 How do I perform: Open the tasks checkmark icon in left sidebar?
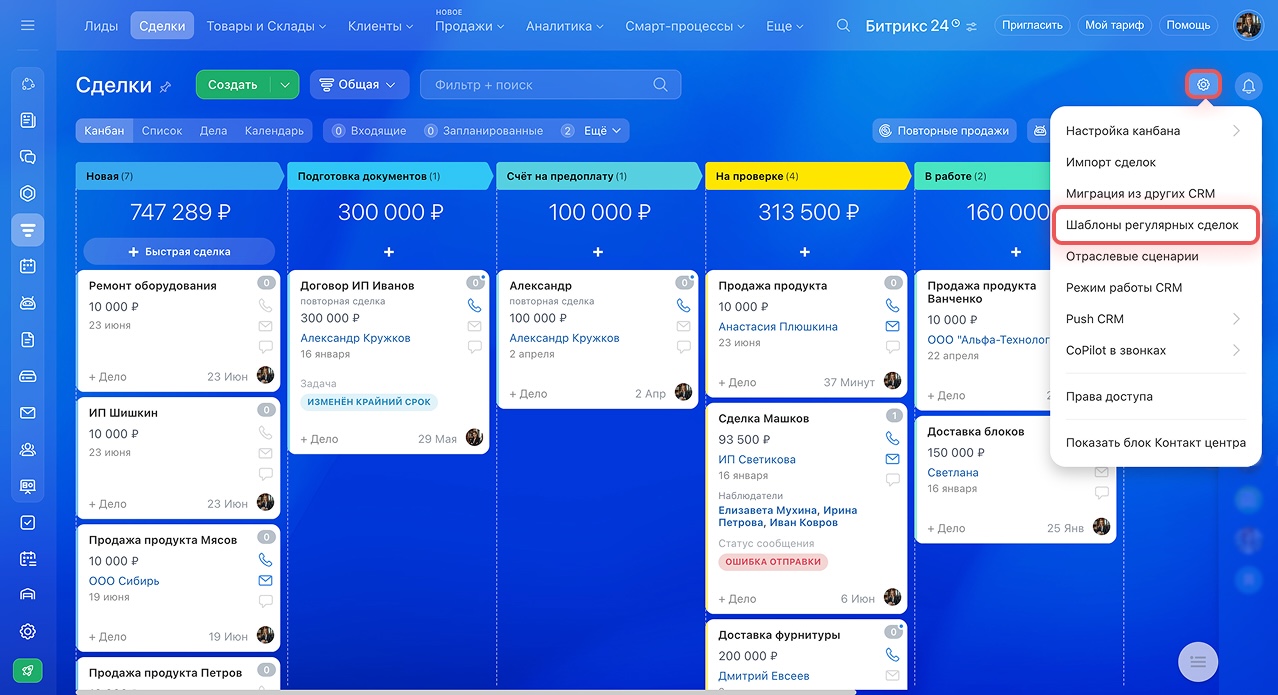(x=28, y=522)
